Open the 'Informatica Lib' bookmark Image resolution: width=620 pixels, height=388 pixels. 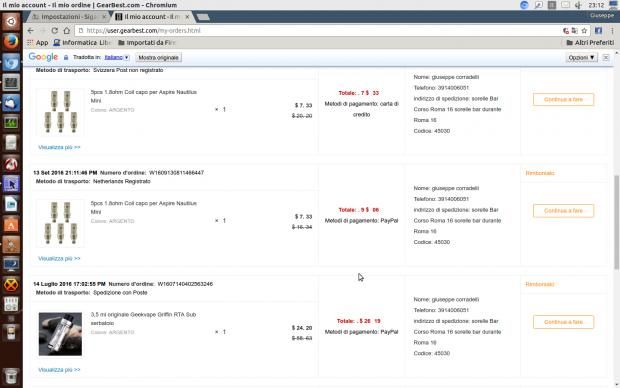[x=82, y=42]
